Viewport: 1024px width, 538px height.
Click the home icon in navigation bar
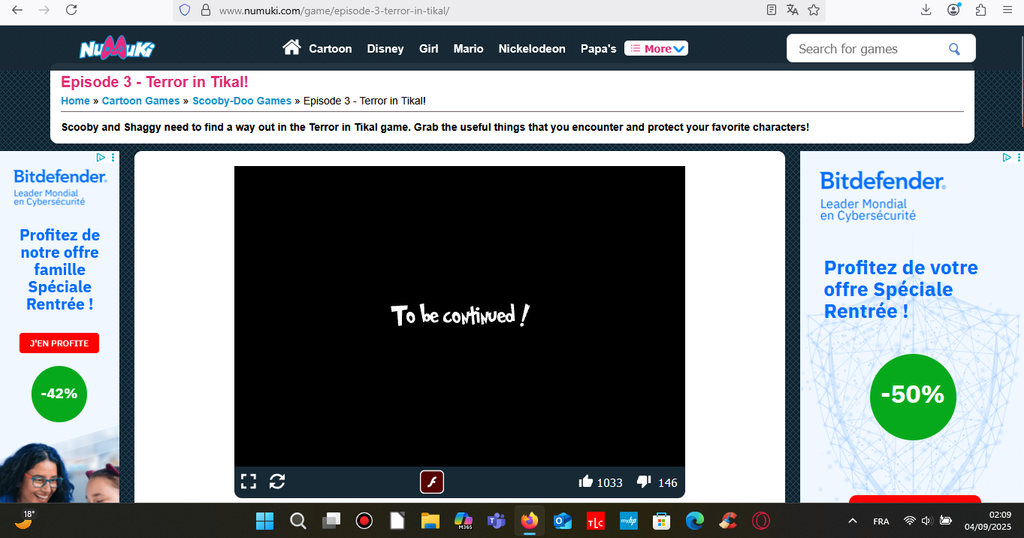point(292,48)
